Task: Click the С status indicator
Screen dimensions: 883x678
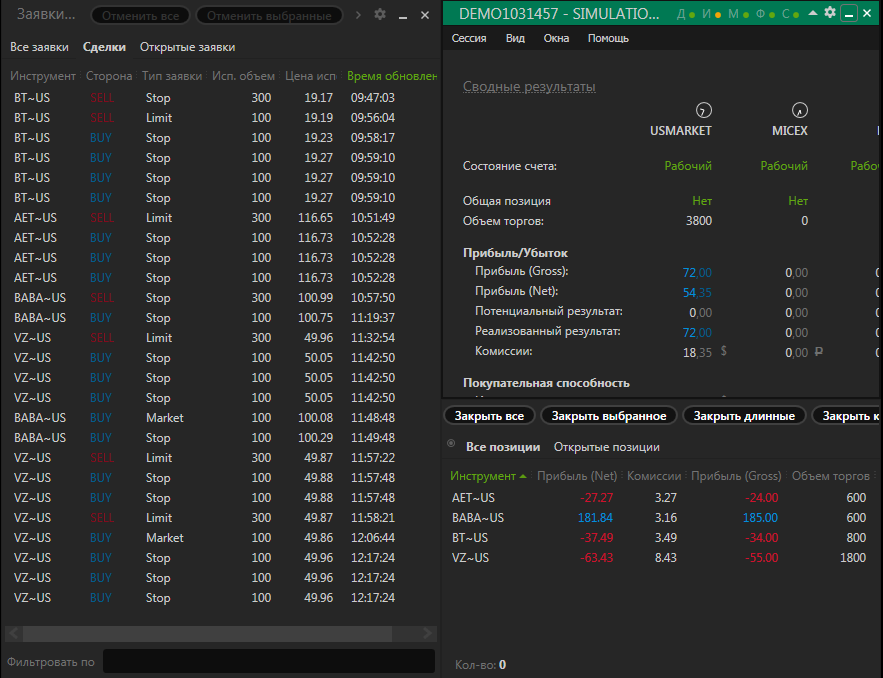Action: (791, 14)
